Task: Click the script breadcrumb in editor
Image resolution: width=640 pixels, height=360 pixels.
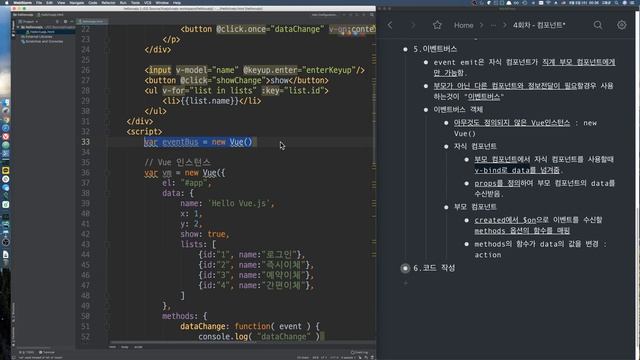Action: (x=138, y=347)
